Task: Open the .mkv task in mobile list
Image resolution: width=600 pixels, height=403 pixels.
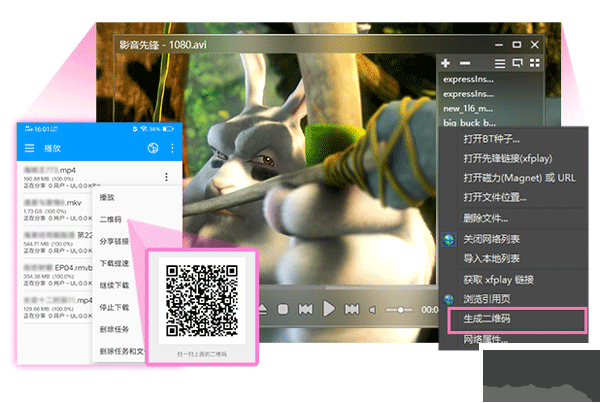Action: pyautogui.click(x=57, y=210)
